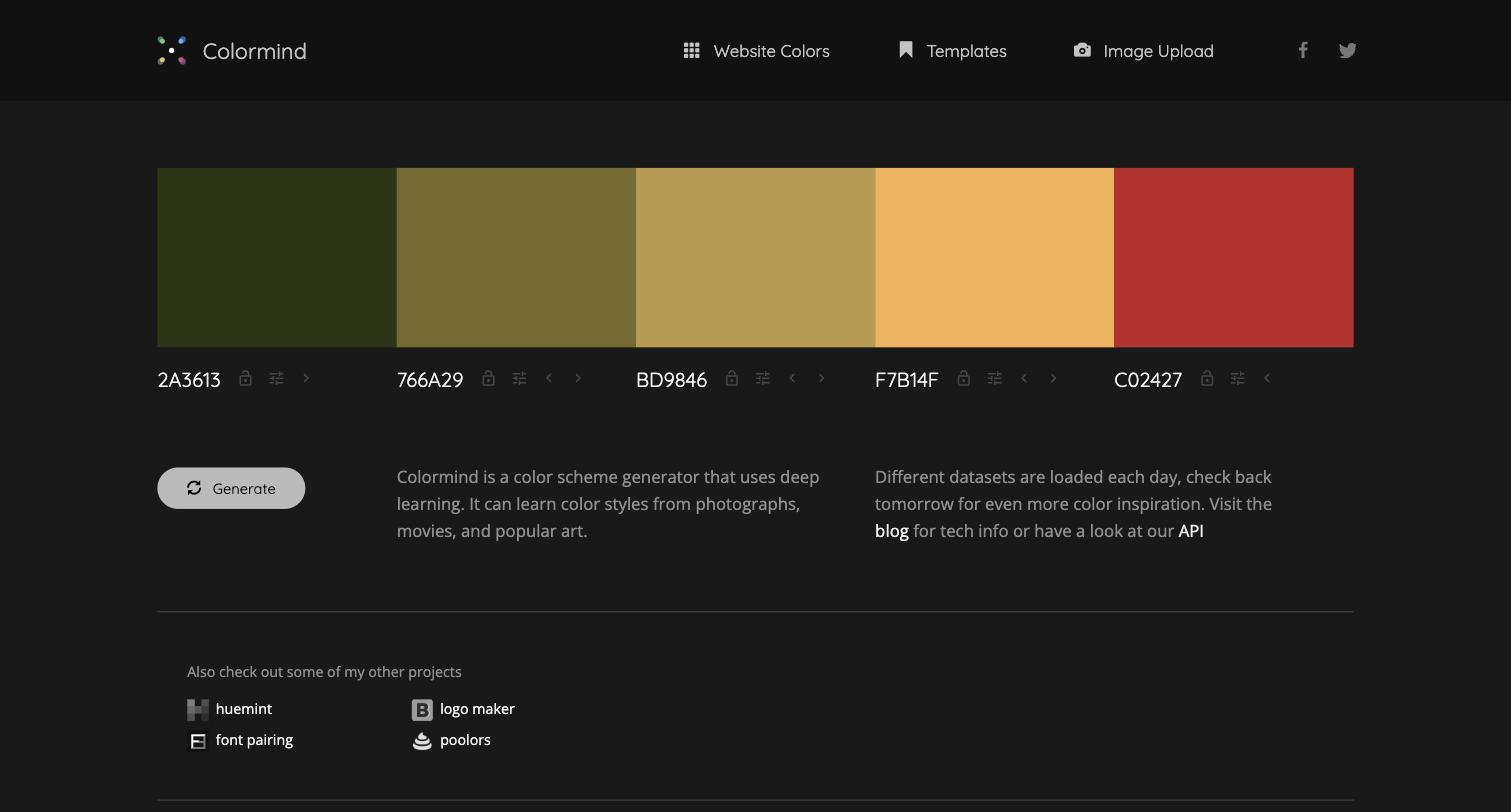1511x812 pixels.
Task: Visit the logo maker link
Action: pyautogui.click(x=477, y=709)
